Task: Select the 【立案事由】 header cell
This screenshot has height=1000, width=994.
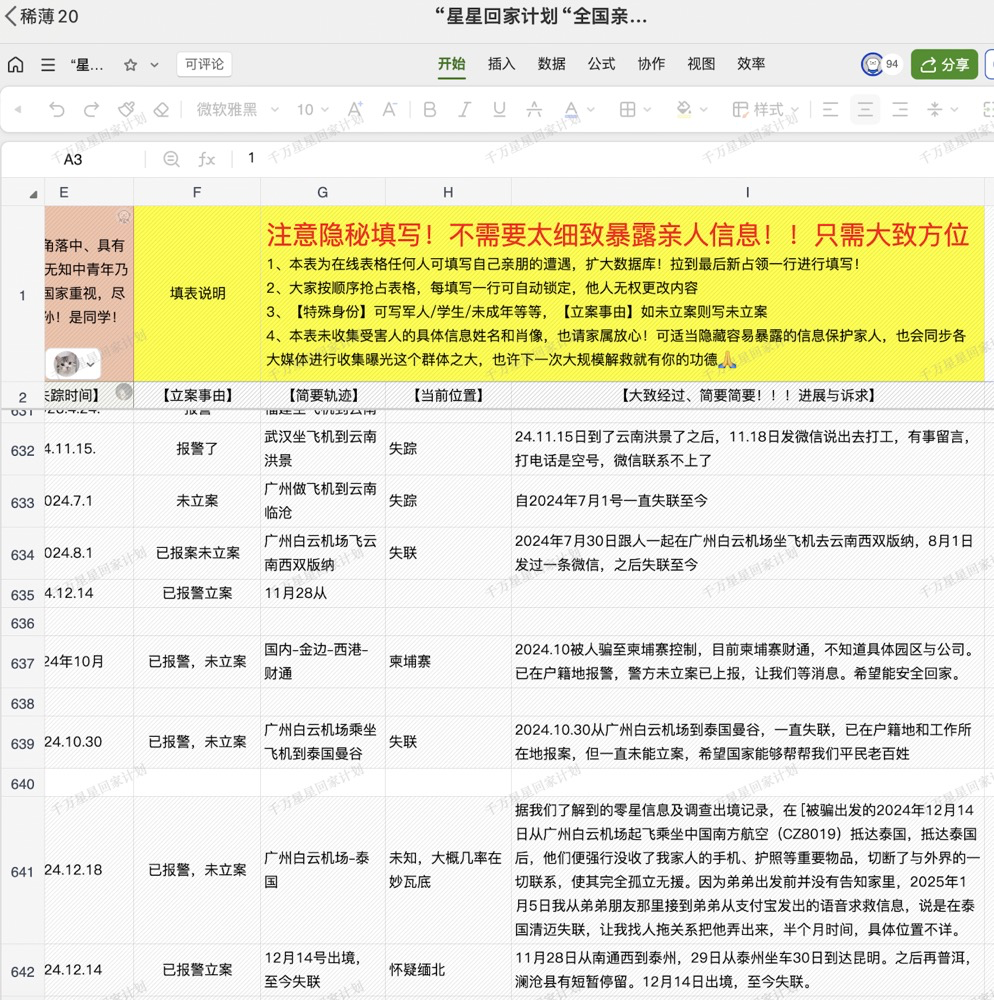Action: click(197, 395)
